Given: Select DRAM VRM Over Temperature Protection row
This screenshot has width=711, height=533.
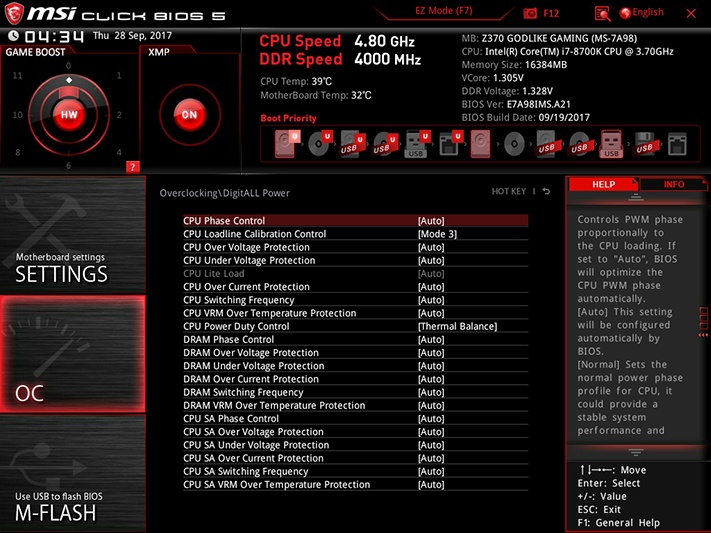Looking at the screenshot, I should (x=356, y=405).
